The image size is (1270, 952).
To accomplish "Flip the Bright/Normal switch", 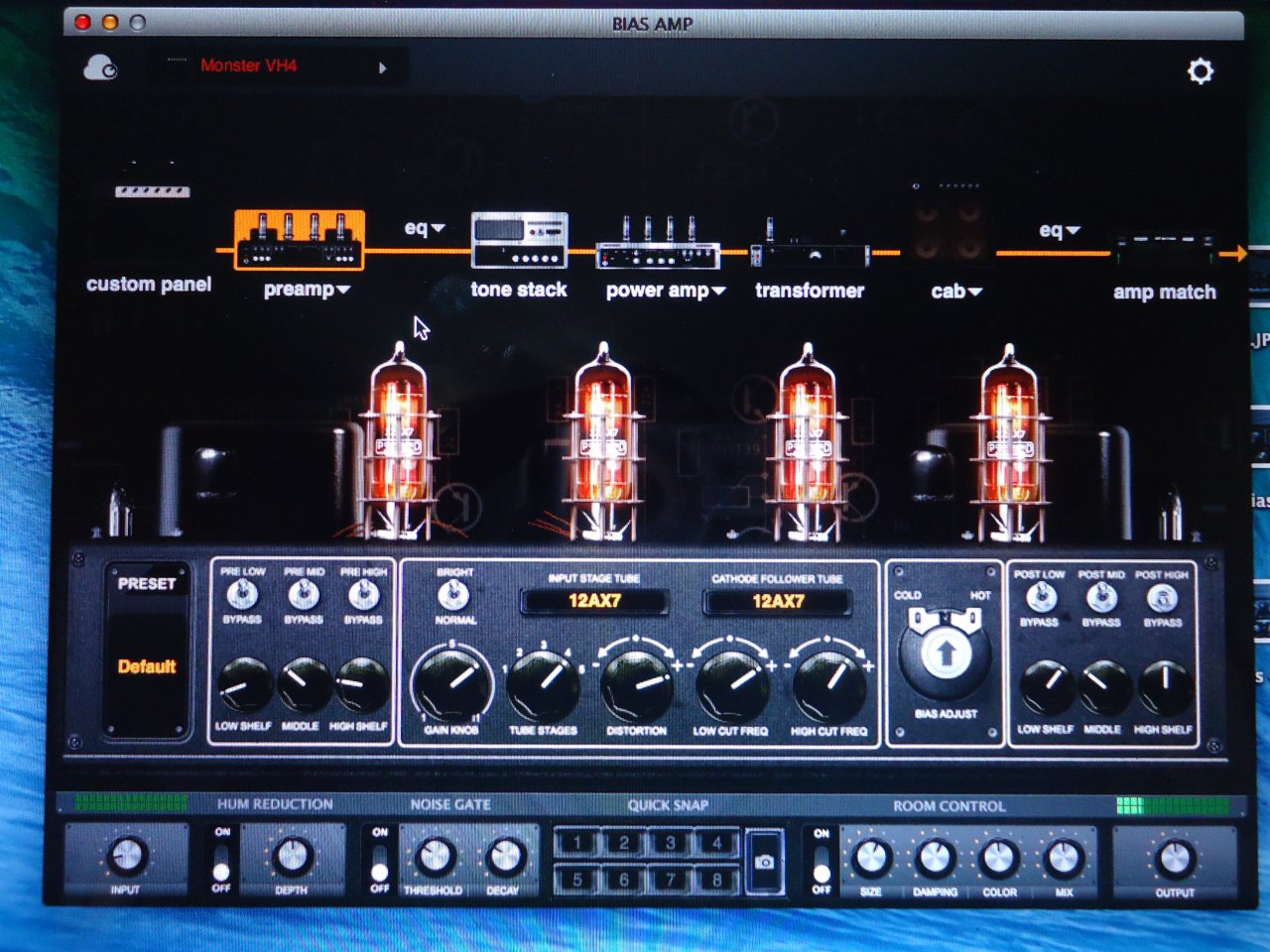I will [x=454, y=595].
